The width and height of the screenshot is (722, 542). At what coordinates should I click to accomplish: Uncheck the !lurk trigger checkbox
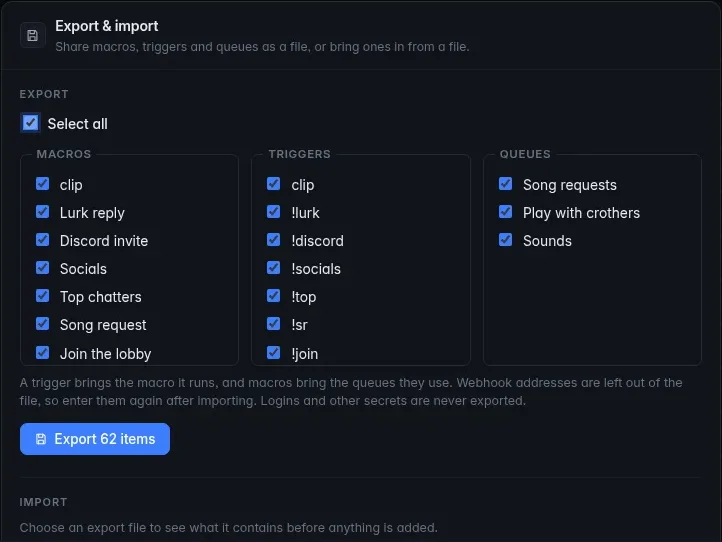(274, 212)
